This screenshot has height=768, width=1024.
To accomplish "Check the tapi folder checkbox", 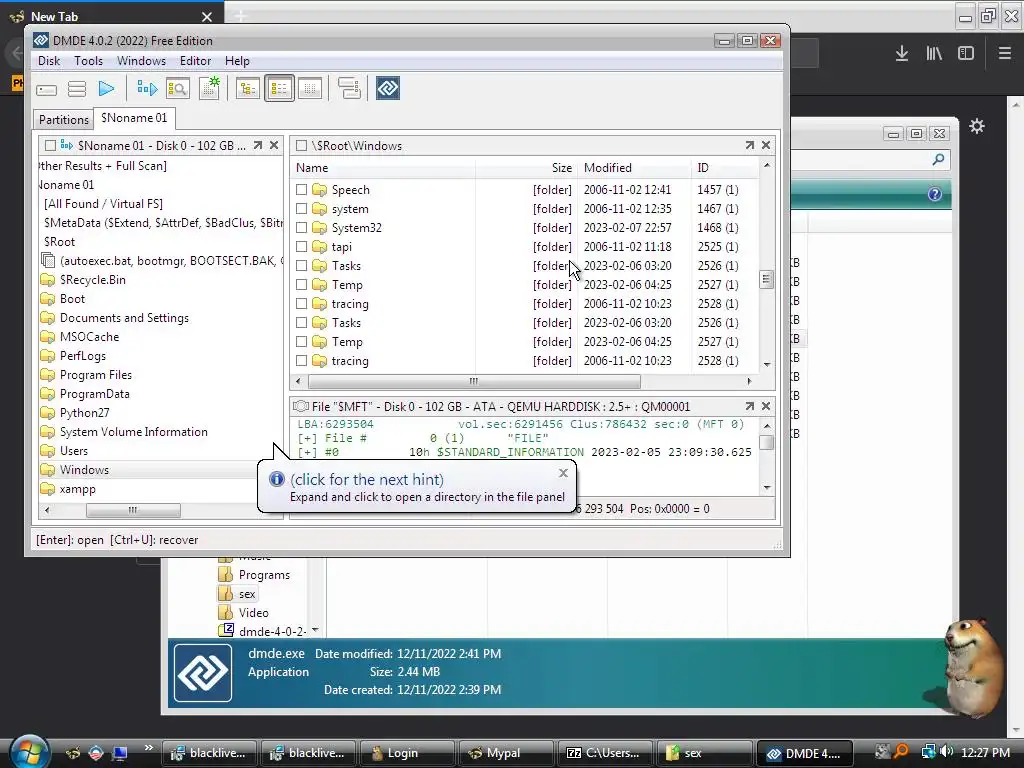I will coord(301,246).
